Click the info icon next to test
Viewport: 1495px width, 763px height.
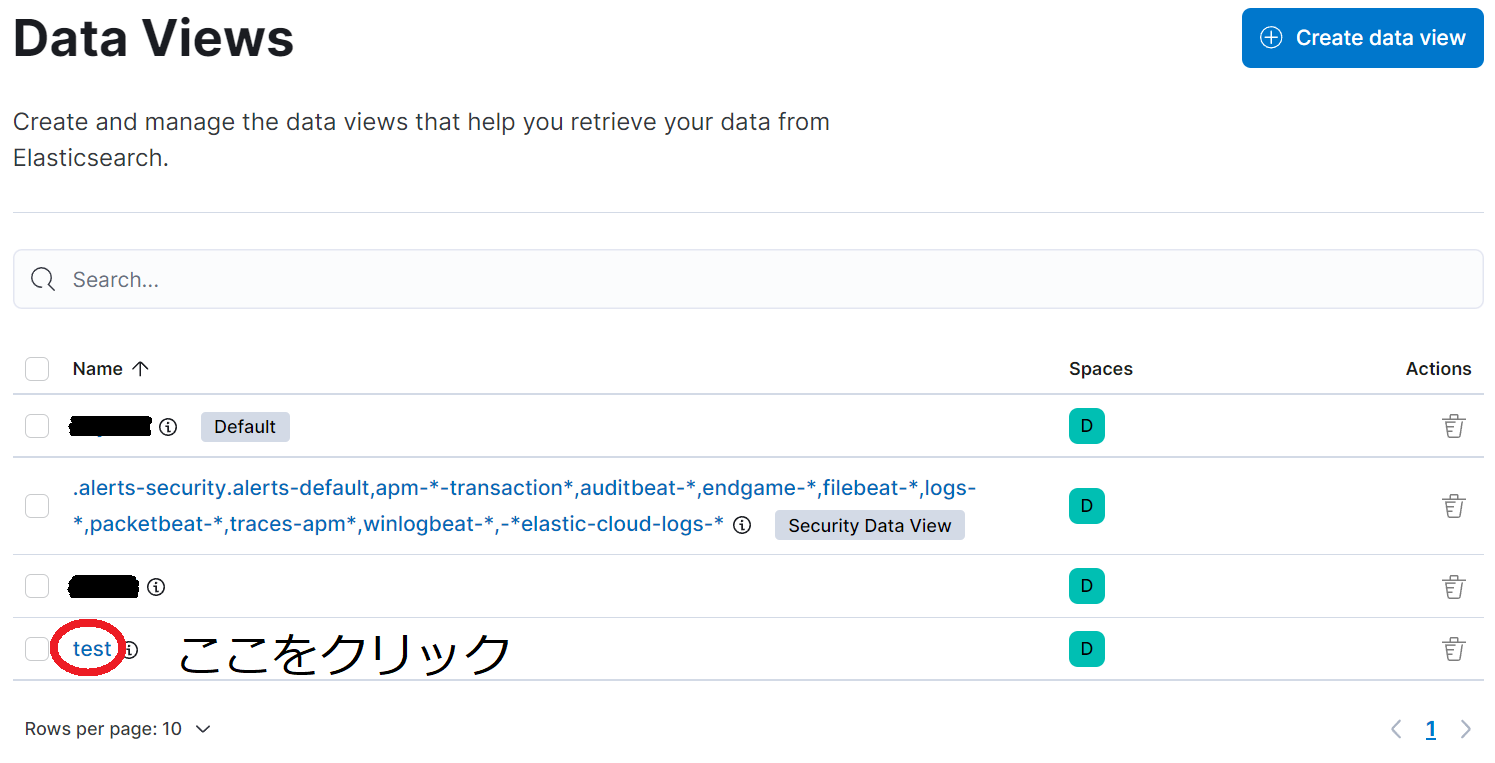click(129, 649)
